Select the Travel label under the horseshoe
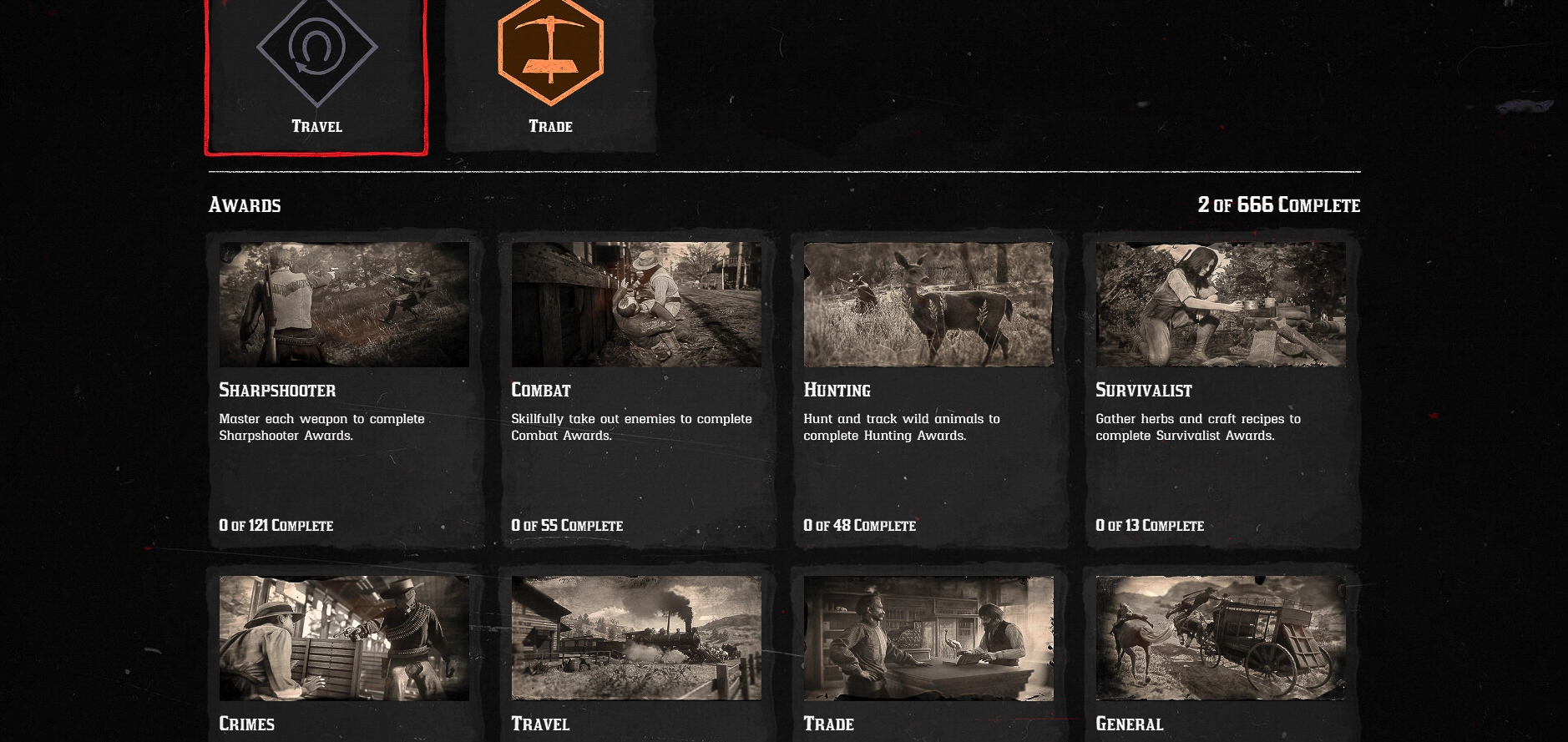 pos(316,126)
